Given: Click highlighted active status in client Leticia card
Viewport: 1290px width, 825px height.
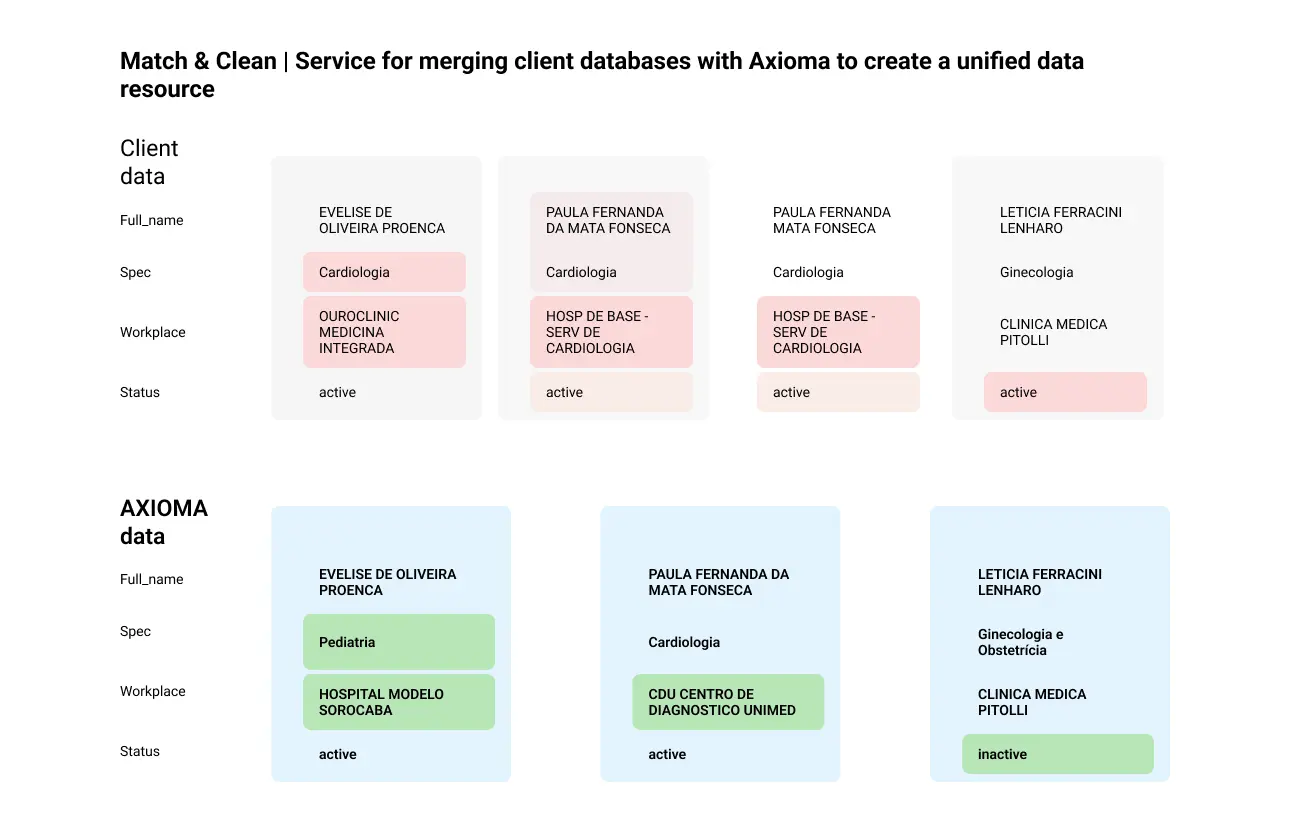Looking at the screenshot, I should (x=1065, y=392).
